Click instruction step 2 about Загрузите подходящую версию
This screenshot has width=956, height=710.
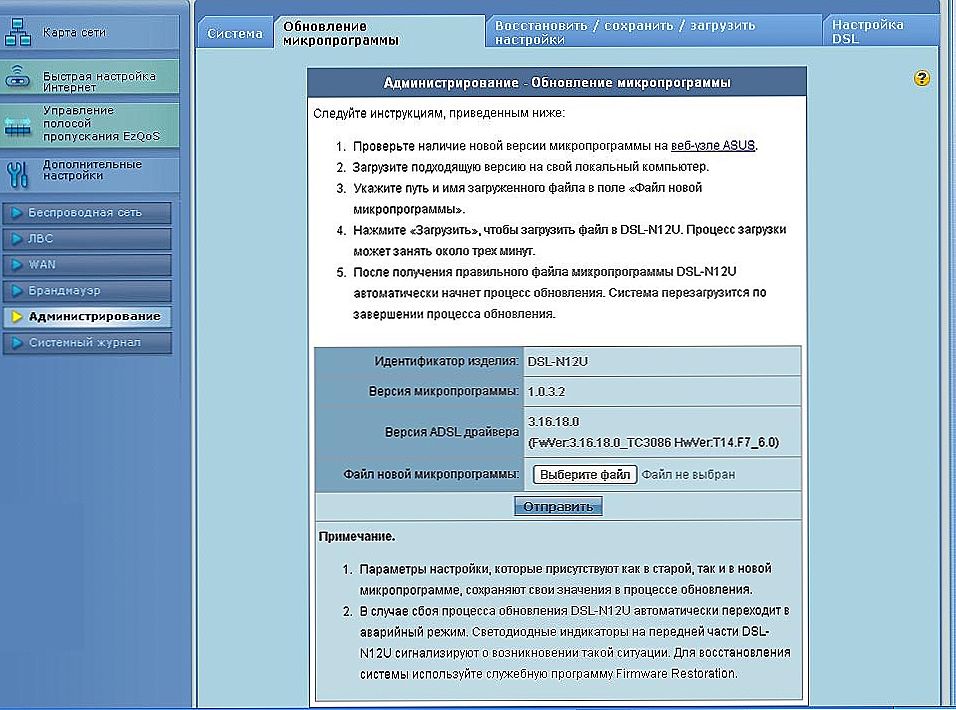[530, 167]
